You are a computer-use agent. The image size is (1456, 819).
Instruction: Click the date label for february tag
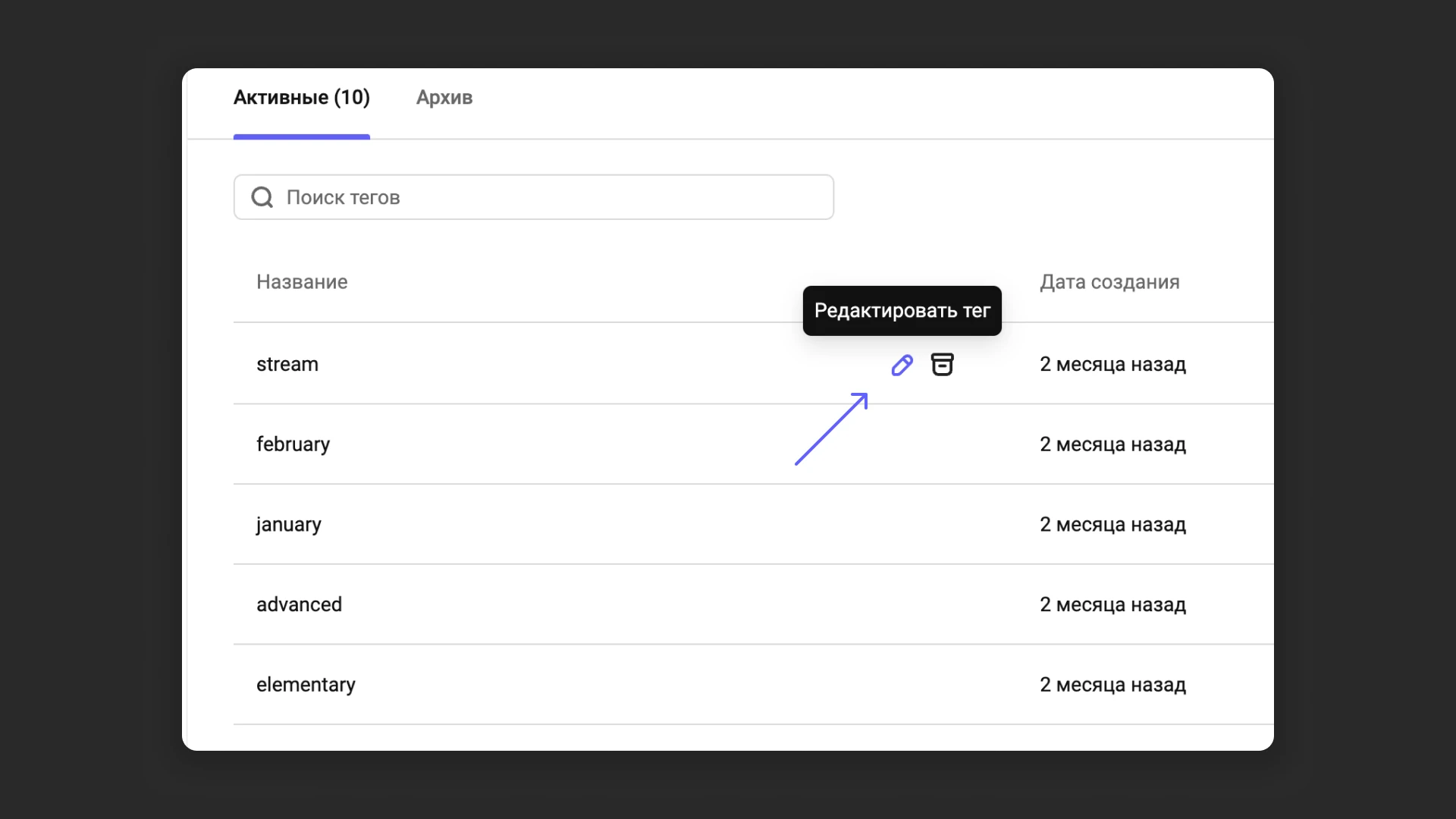(x=1112, y=444)
